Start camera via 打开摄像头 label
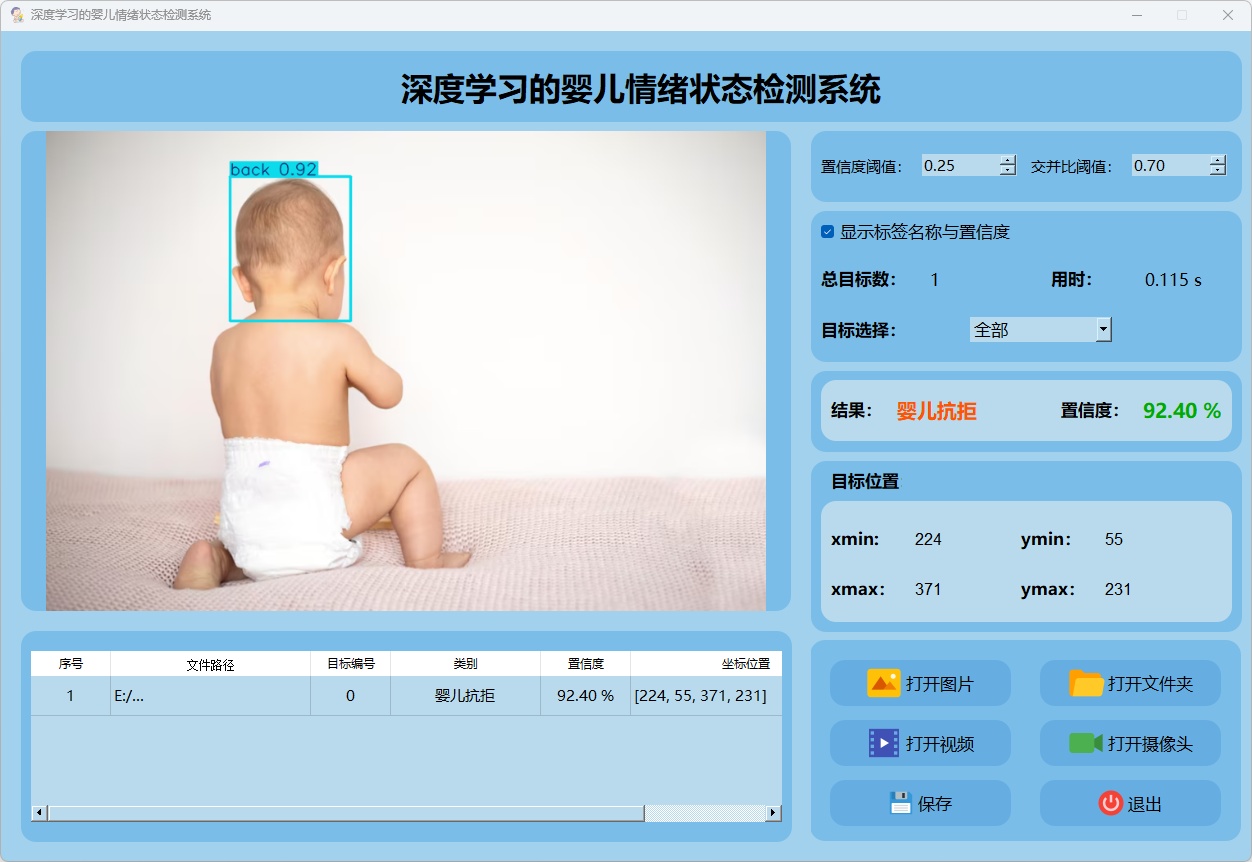This screenshot has width=1252, height=862. pos(1150,744)
